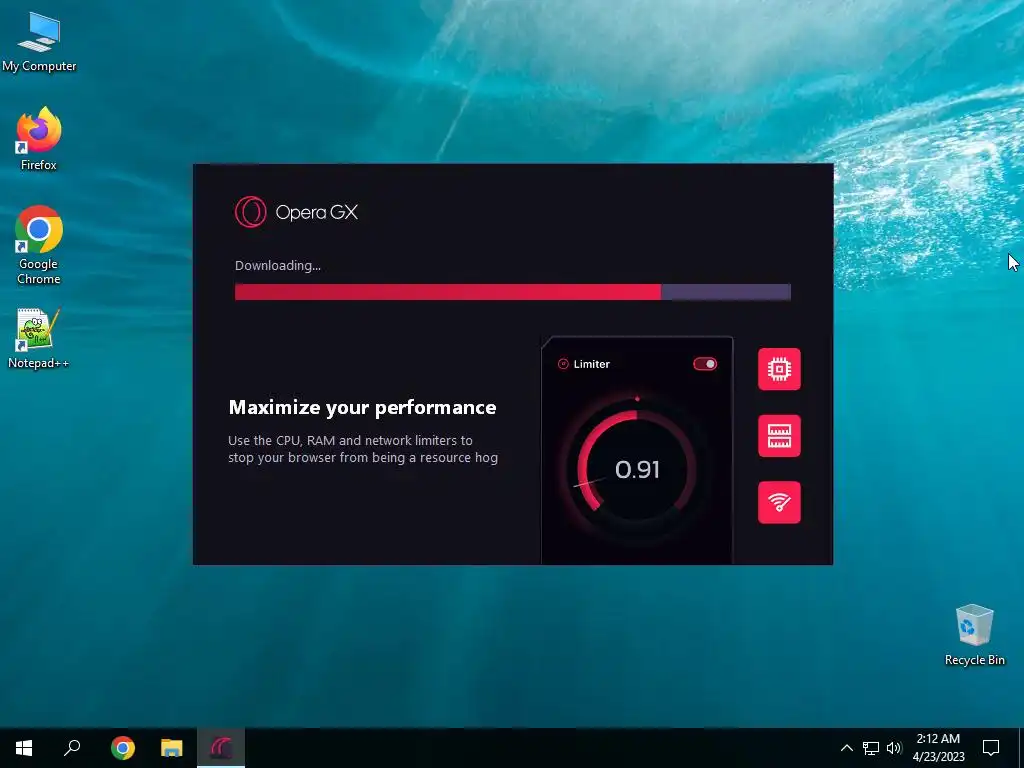
Task: Click the 0.91 circular limiter dial
Action: [636, 468]
